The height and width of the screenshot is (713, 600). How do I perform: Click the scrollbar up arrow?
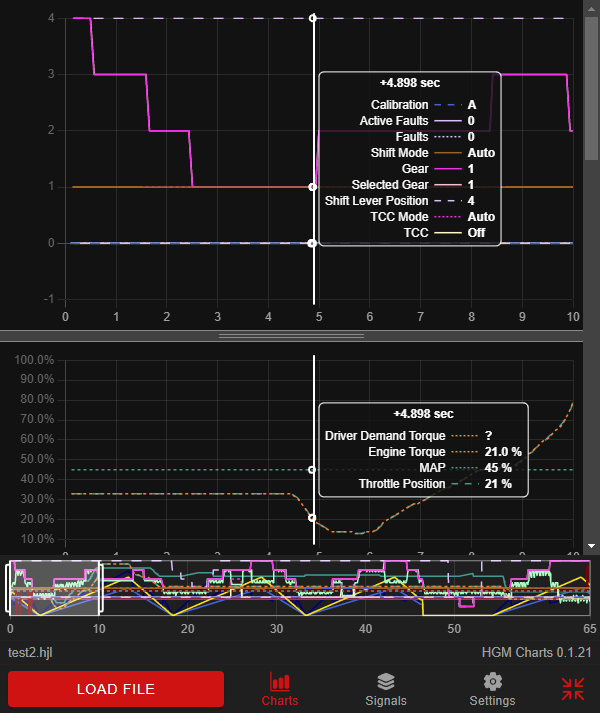point(591,8)
